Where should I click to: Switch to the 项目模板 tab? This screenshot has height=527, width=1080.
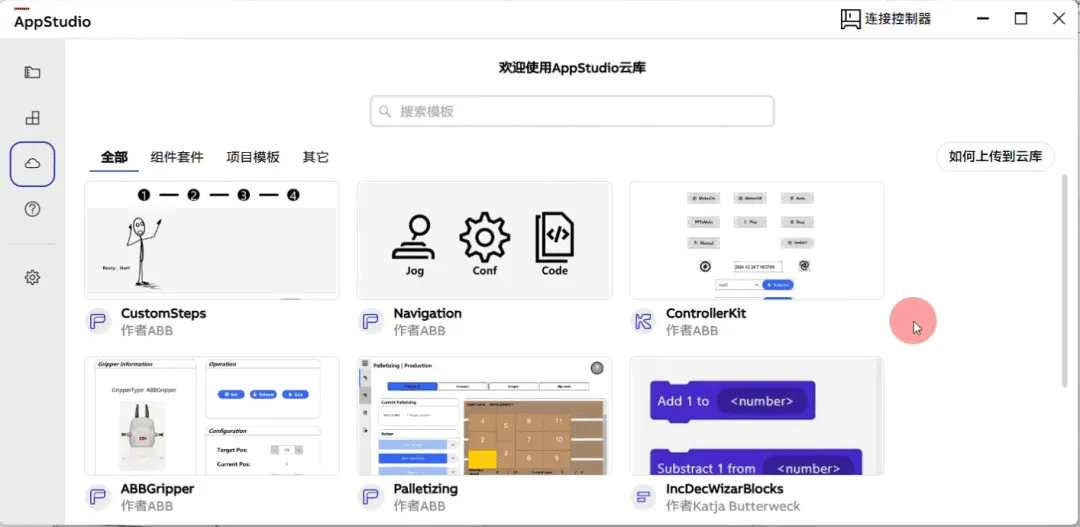253,158
